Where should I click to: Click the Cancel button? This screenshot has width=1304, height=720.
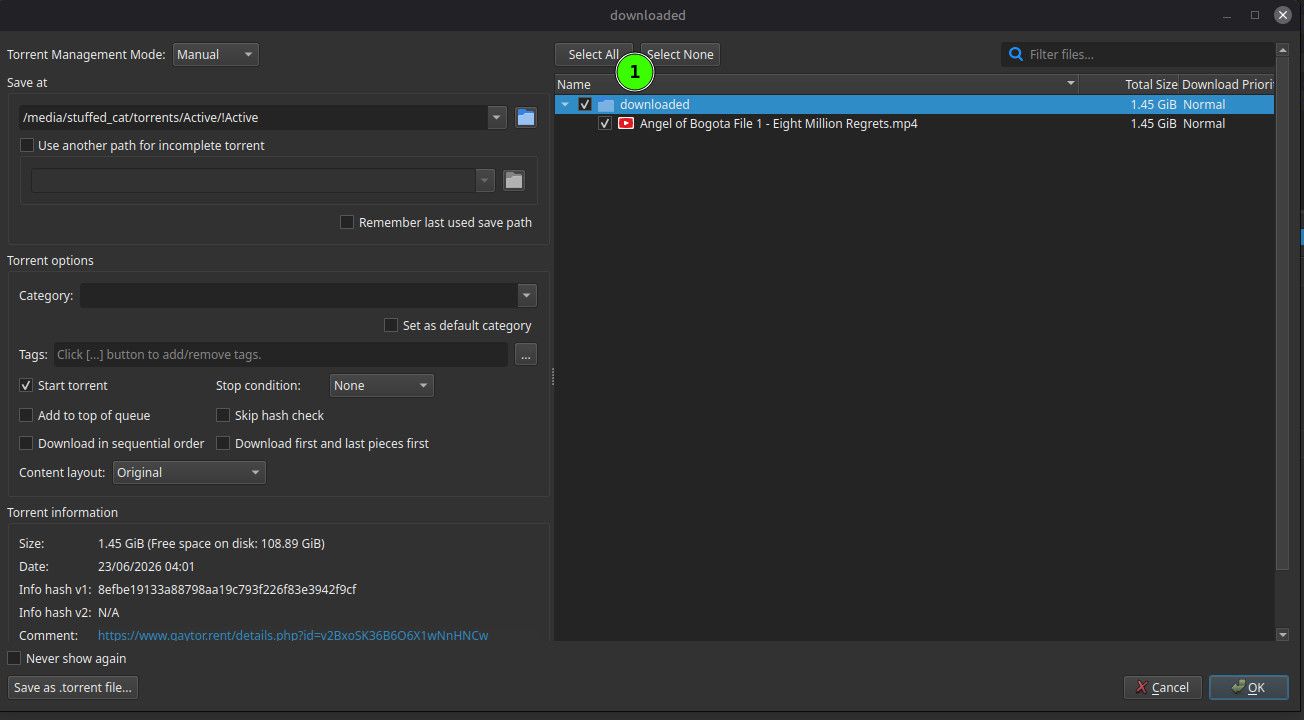click(x=1163, y=687)
